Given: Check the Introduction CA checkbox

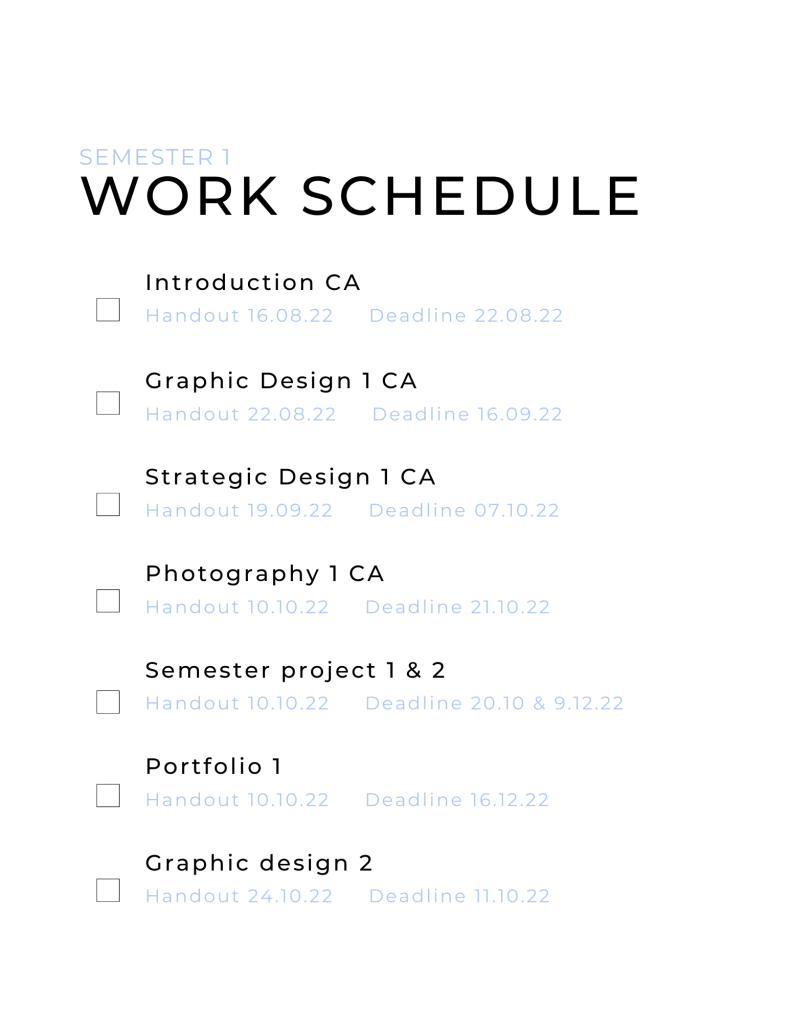Looking at the screenshot, I should (x=108, y=309).
